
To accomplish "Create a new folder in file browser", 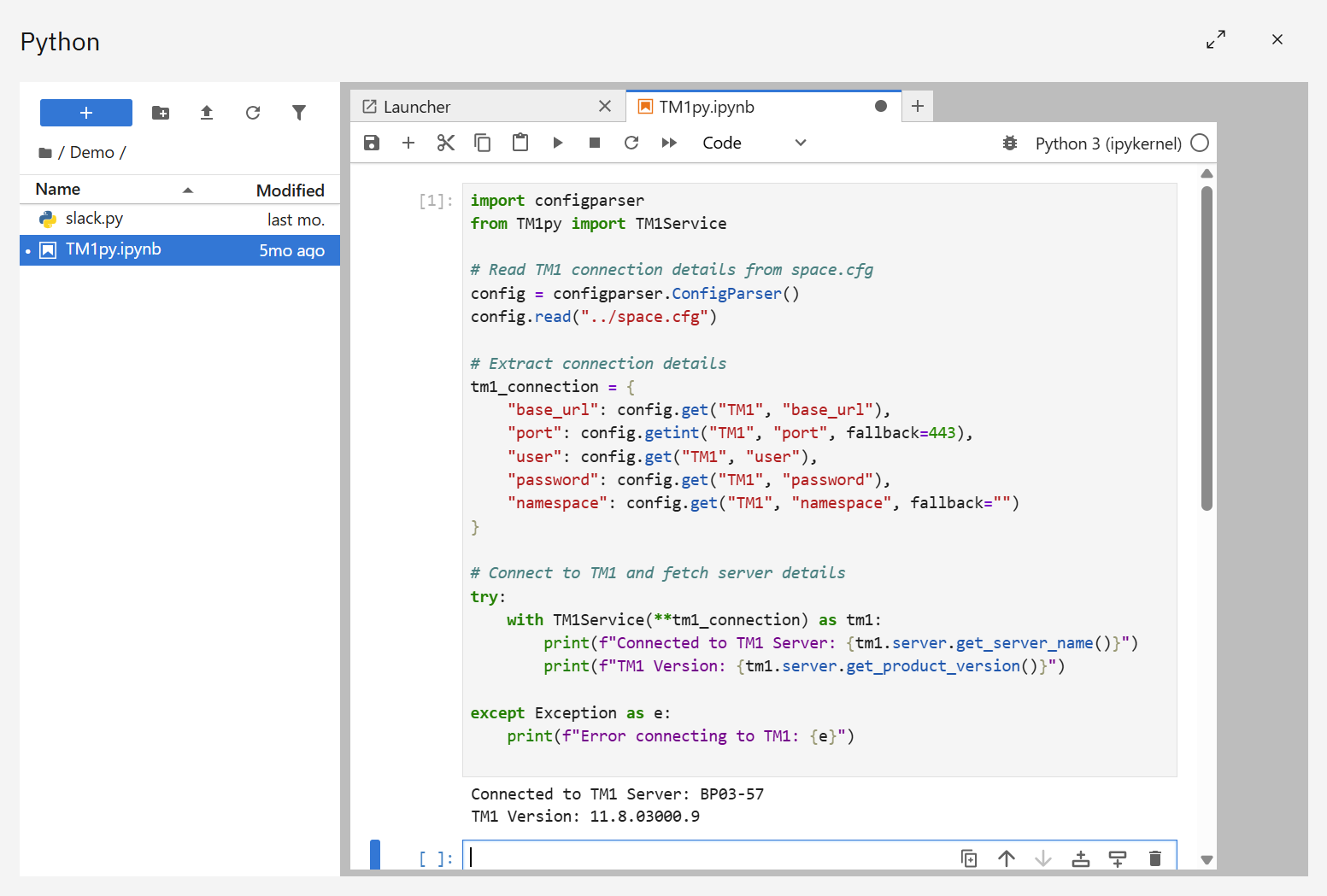I will click(161, 113).
